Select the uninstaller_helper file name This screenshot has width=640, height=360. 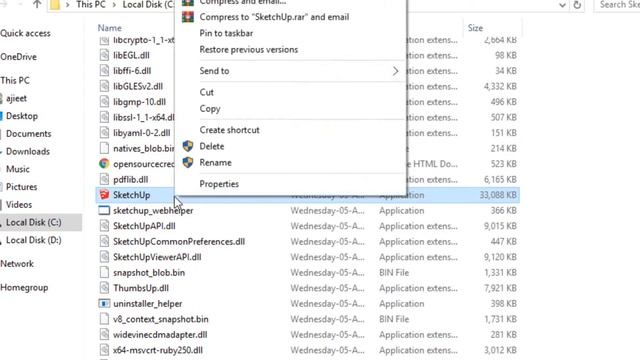[147, 304]
